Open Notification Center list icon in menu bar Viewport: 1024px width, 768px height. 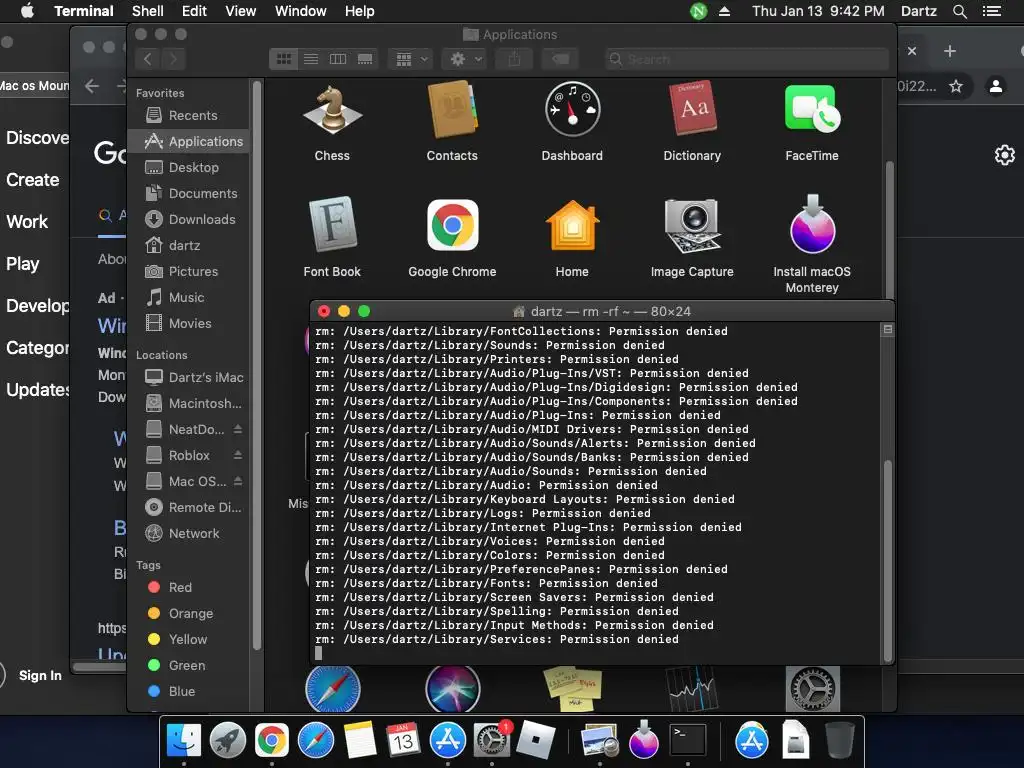992,11
